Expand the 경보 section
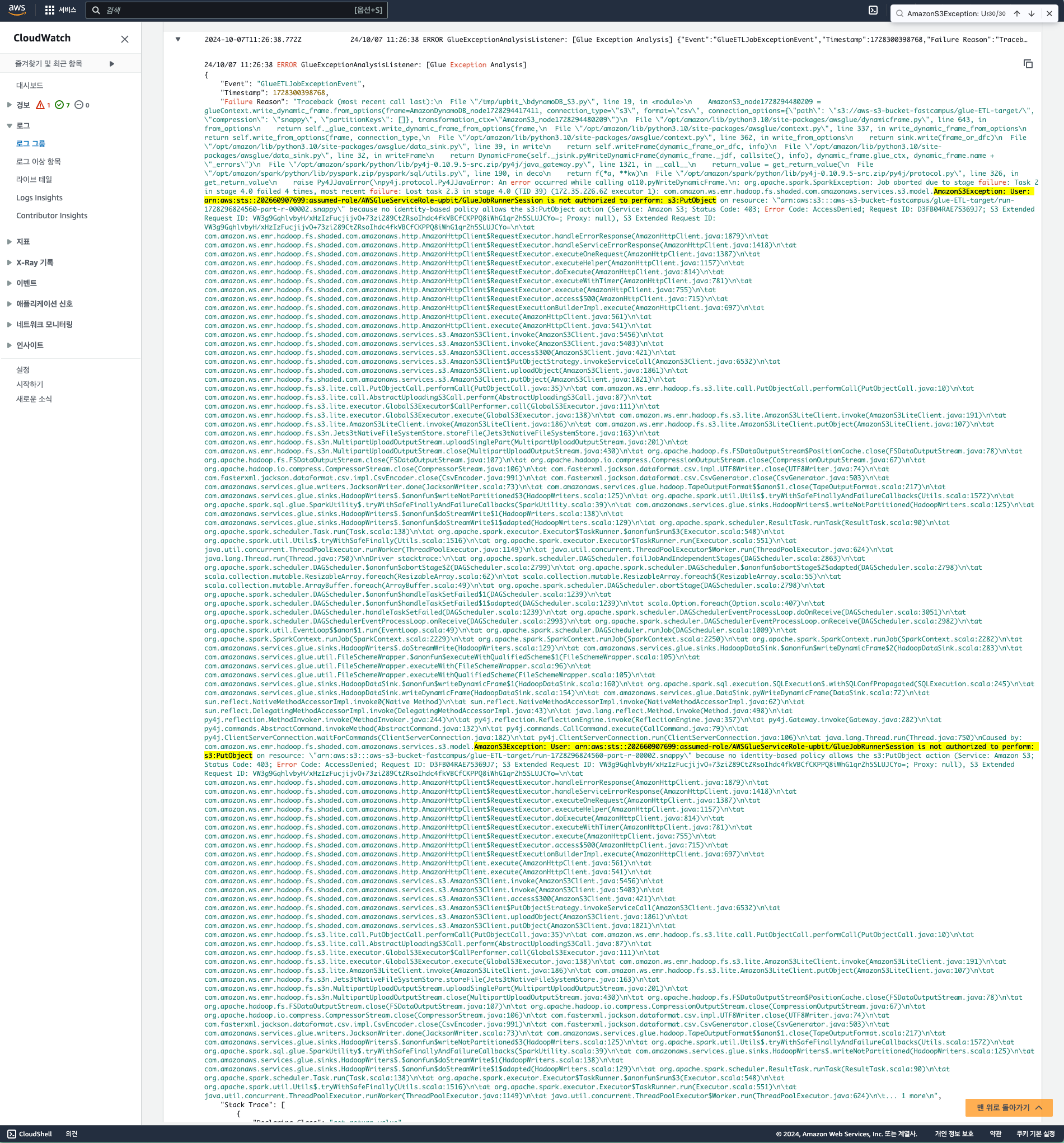The width and height of the screenshot is (1064, 1143). (9, 105)
